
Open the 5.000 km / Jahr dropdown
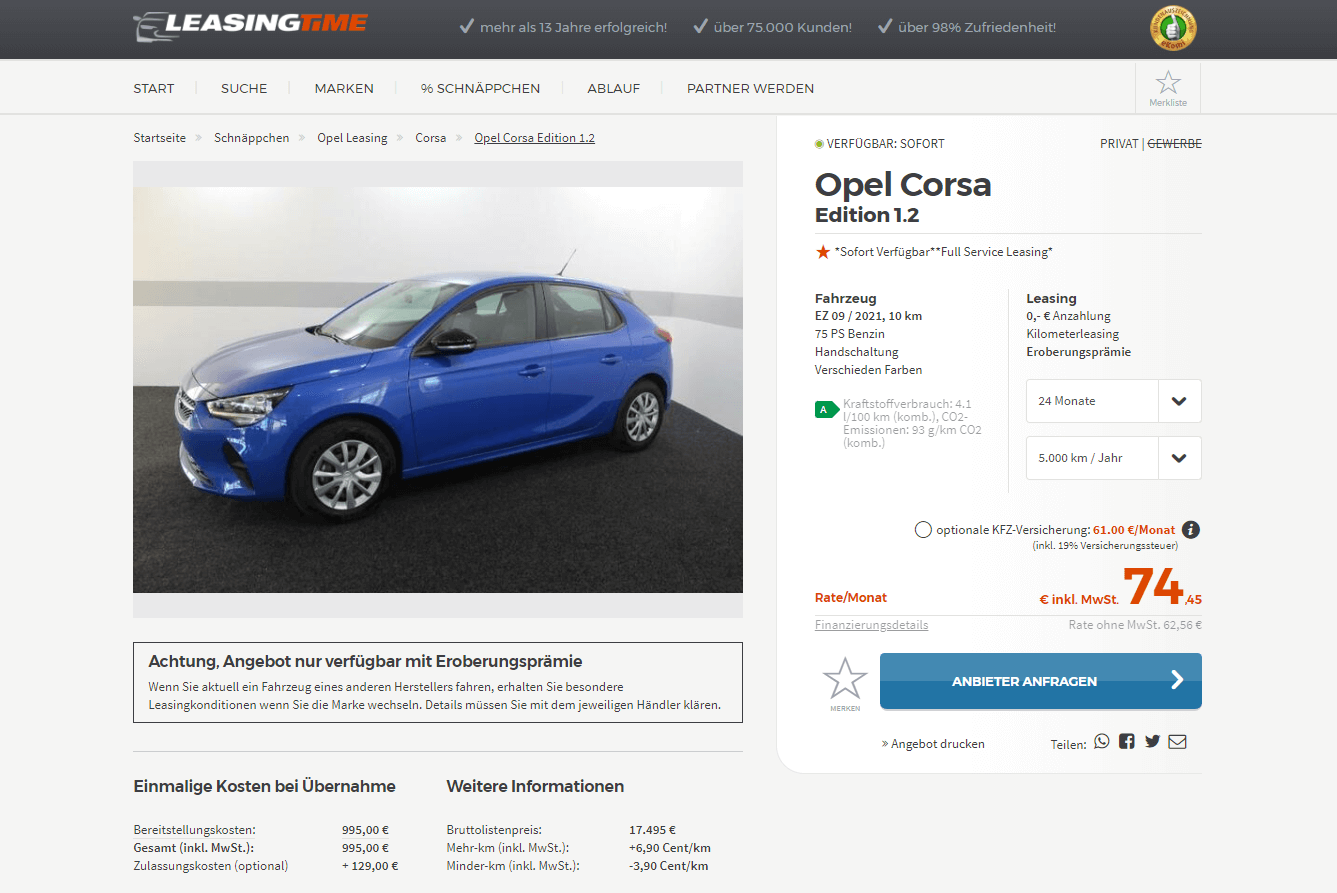pyautogui.click(x=1114, y=458)
